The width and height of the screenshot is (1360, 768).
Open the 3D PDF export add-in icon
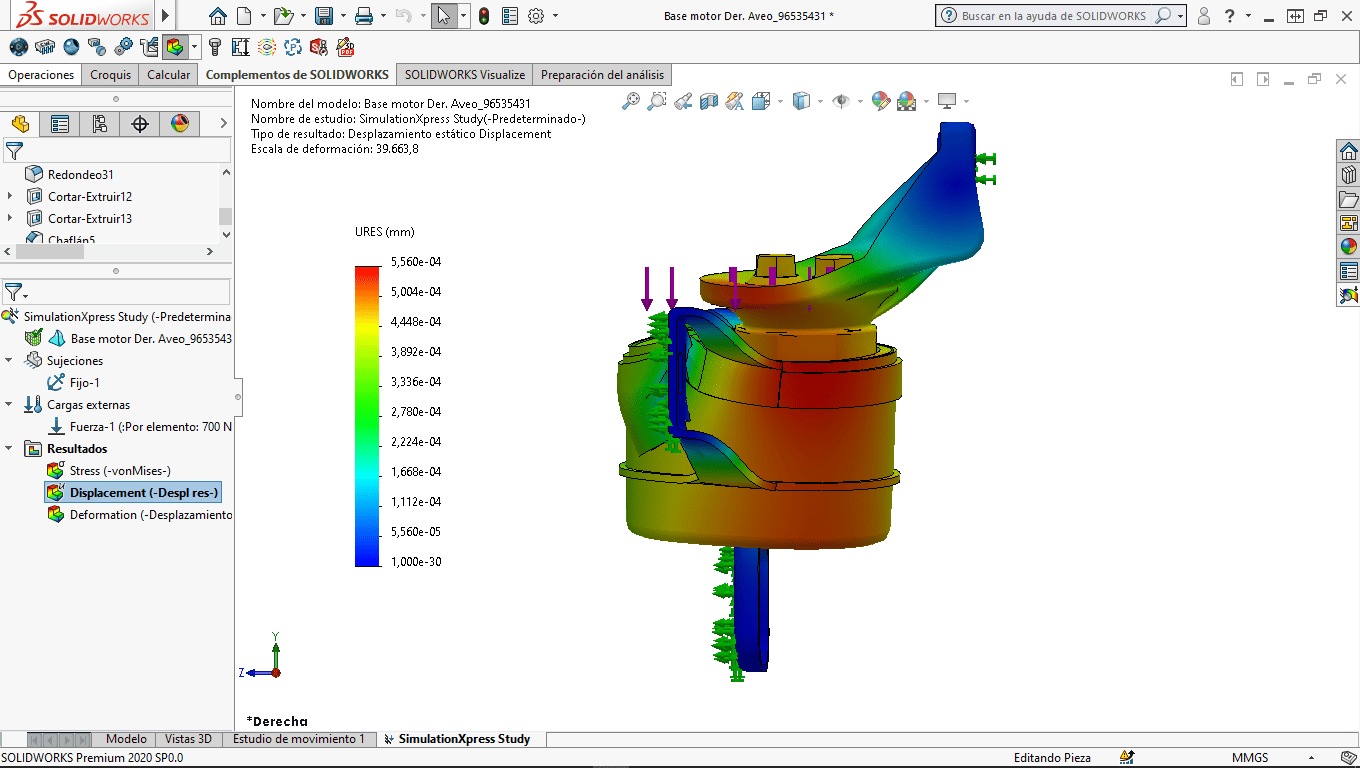click(345, 47)
